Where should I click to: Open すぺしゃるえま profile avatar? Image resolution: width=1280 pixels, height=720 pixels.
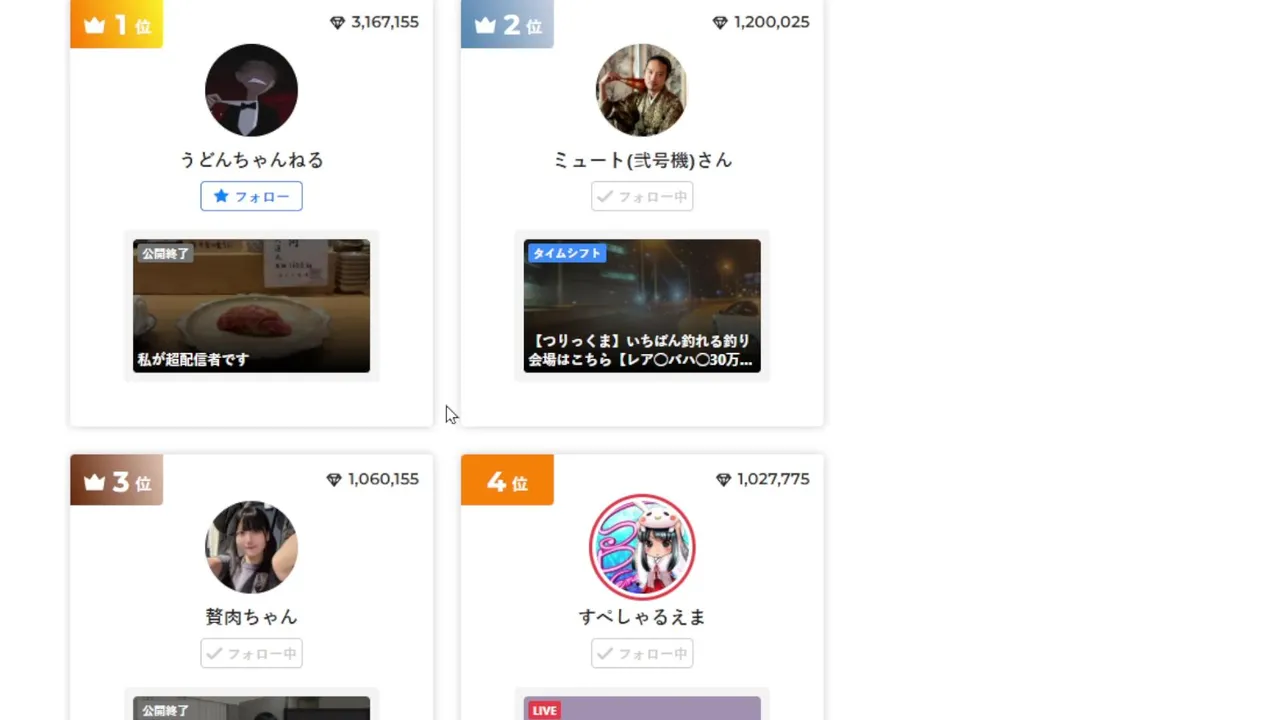(x=642, y=547)
